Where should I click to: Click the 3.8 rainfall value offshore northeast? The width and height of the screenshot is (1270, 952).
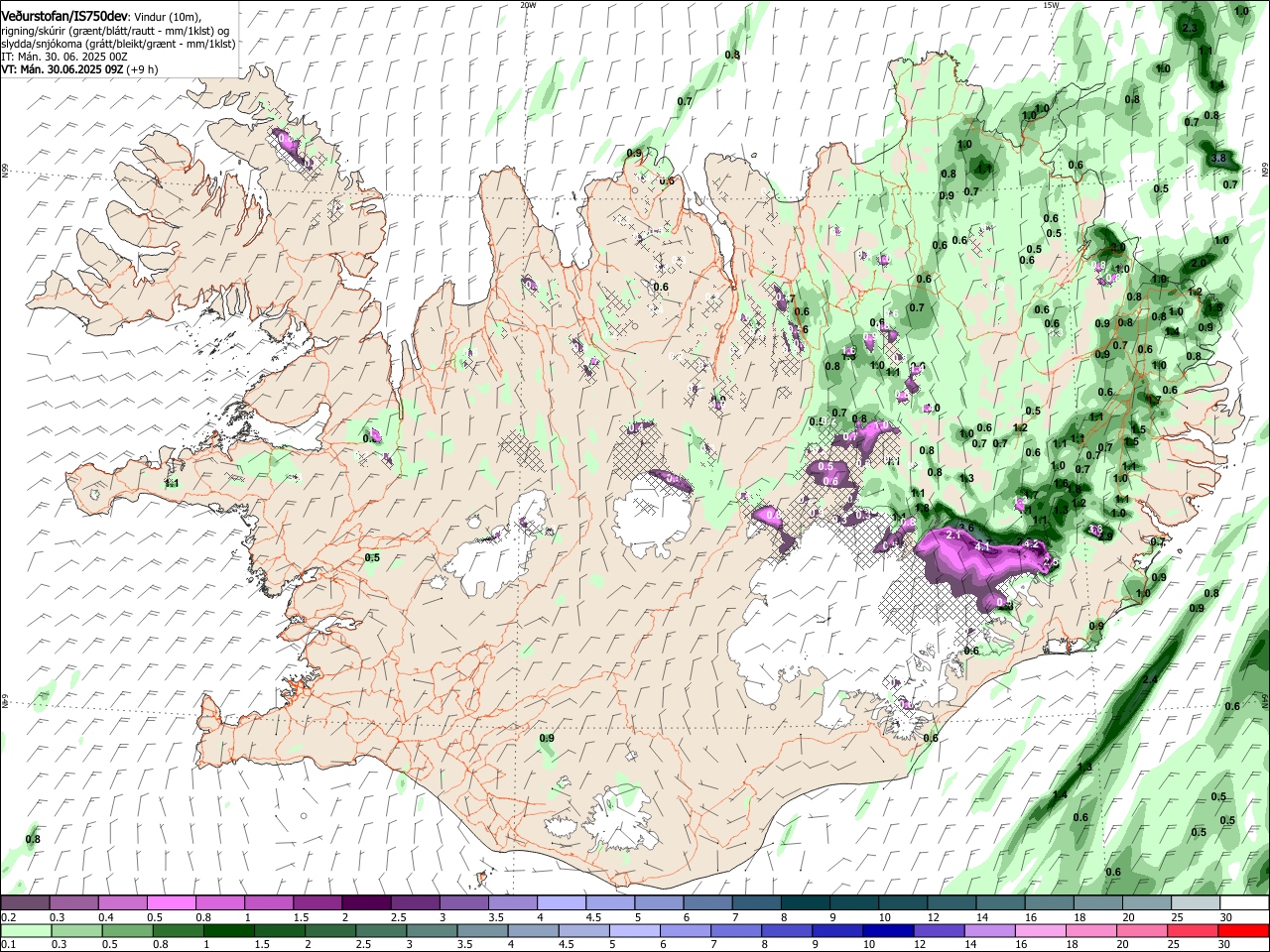pyautogui.click(x=1220, y=159)
